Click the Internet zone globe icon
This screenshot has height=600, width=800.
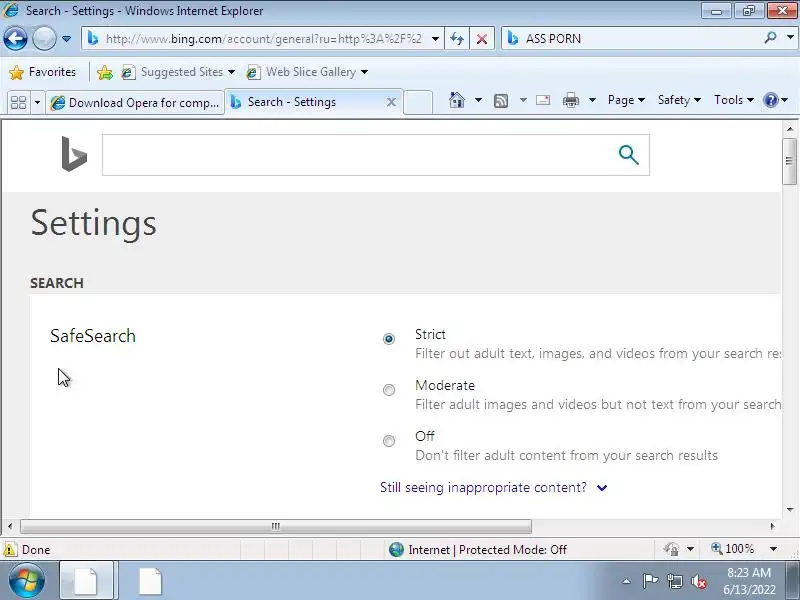(x=396, y=549)
